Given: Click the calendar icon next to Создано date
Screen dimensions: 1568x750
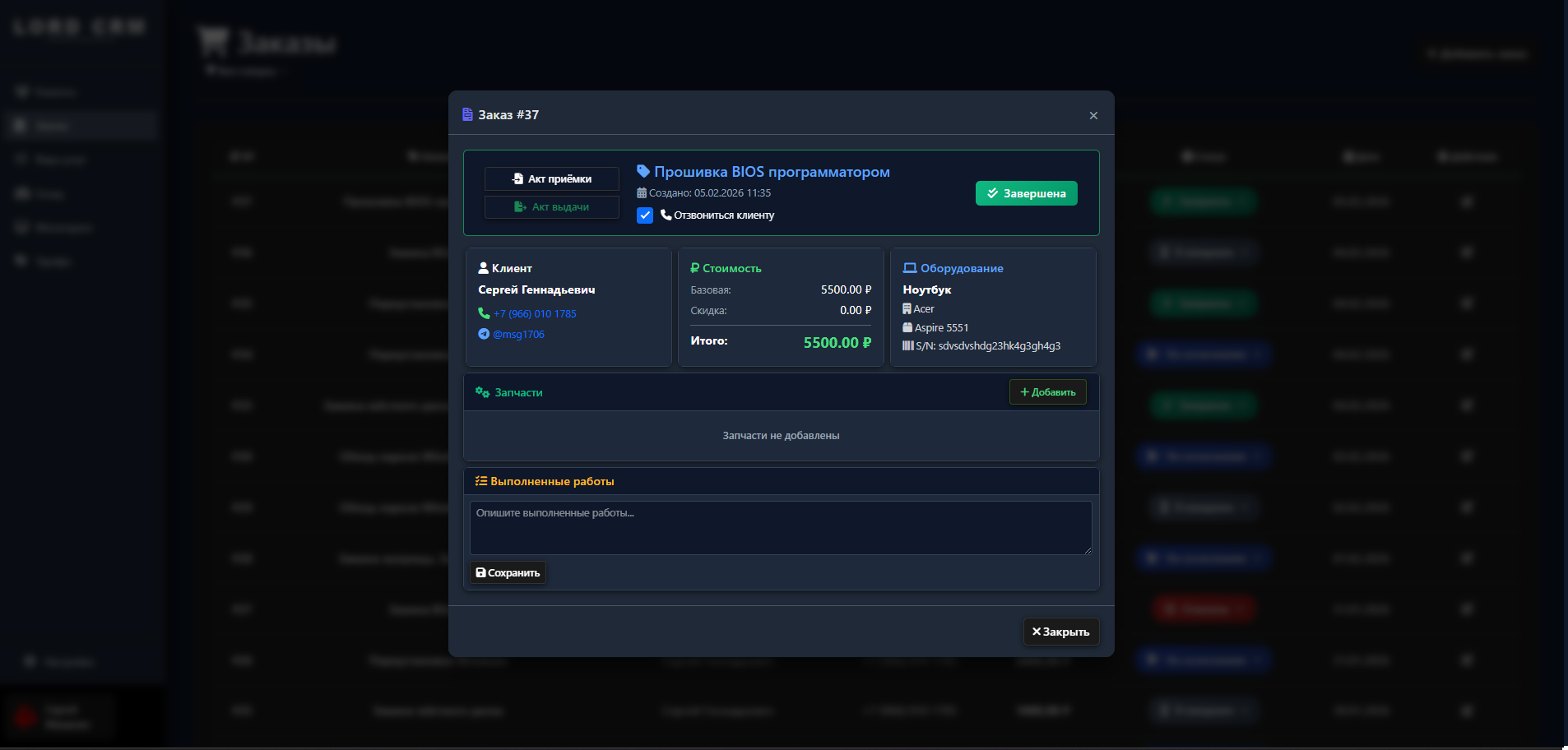Looking at the screenshot, I should coord(642,193).
